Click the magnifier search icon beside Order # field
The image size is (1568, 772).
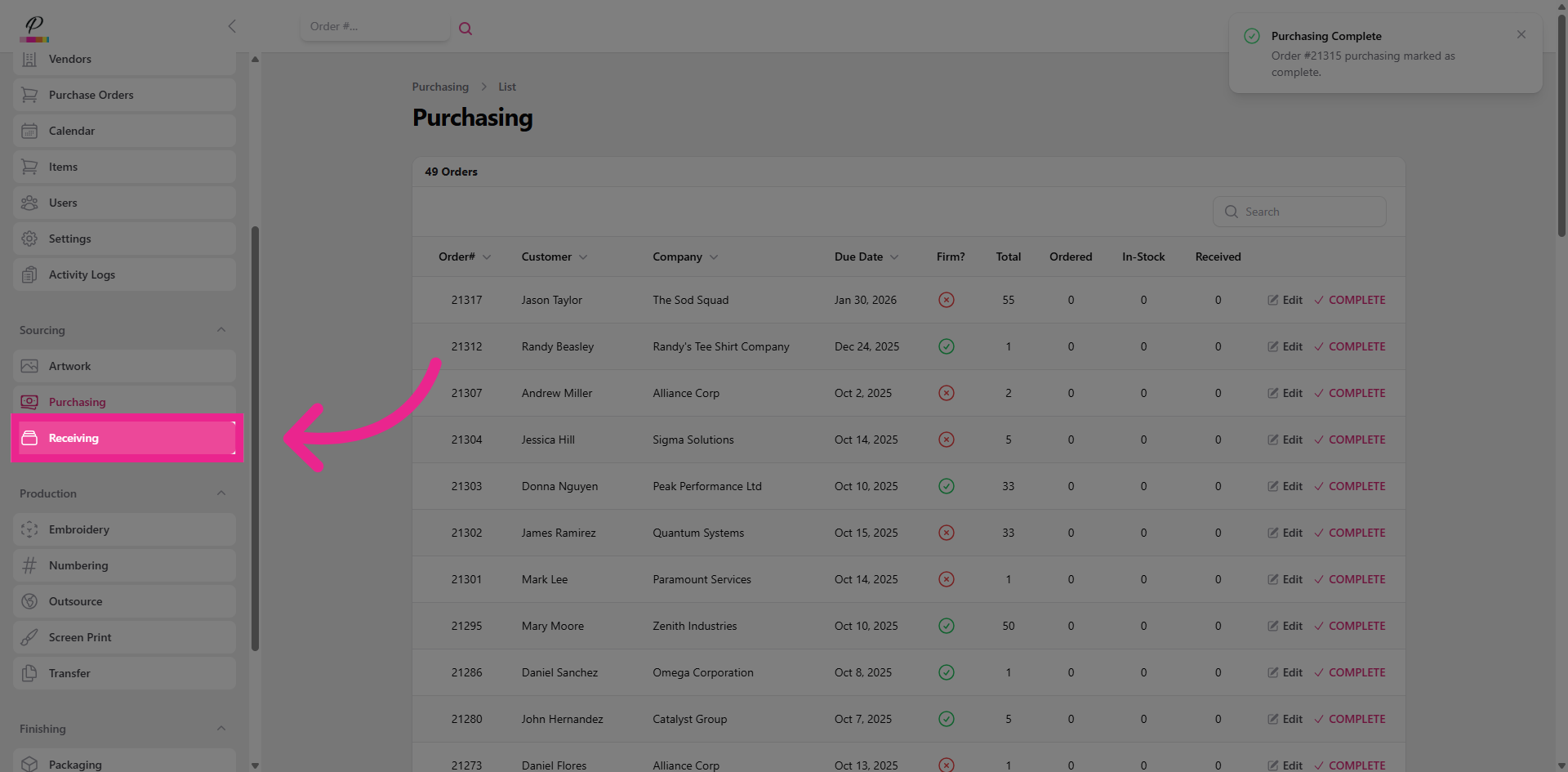(465, 29)
